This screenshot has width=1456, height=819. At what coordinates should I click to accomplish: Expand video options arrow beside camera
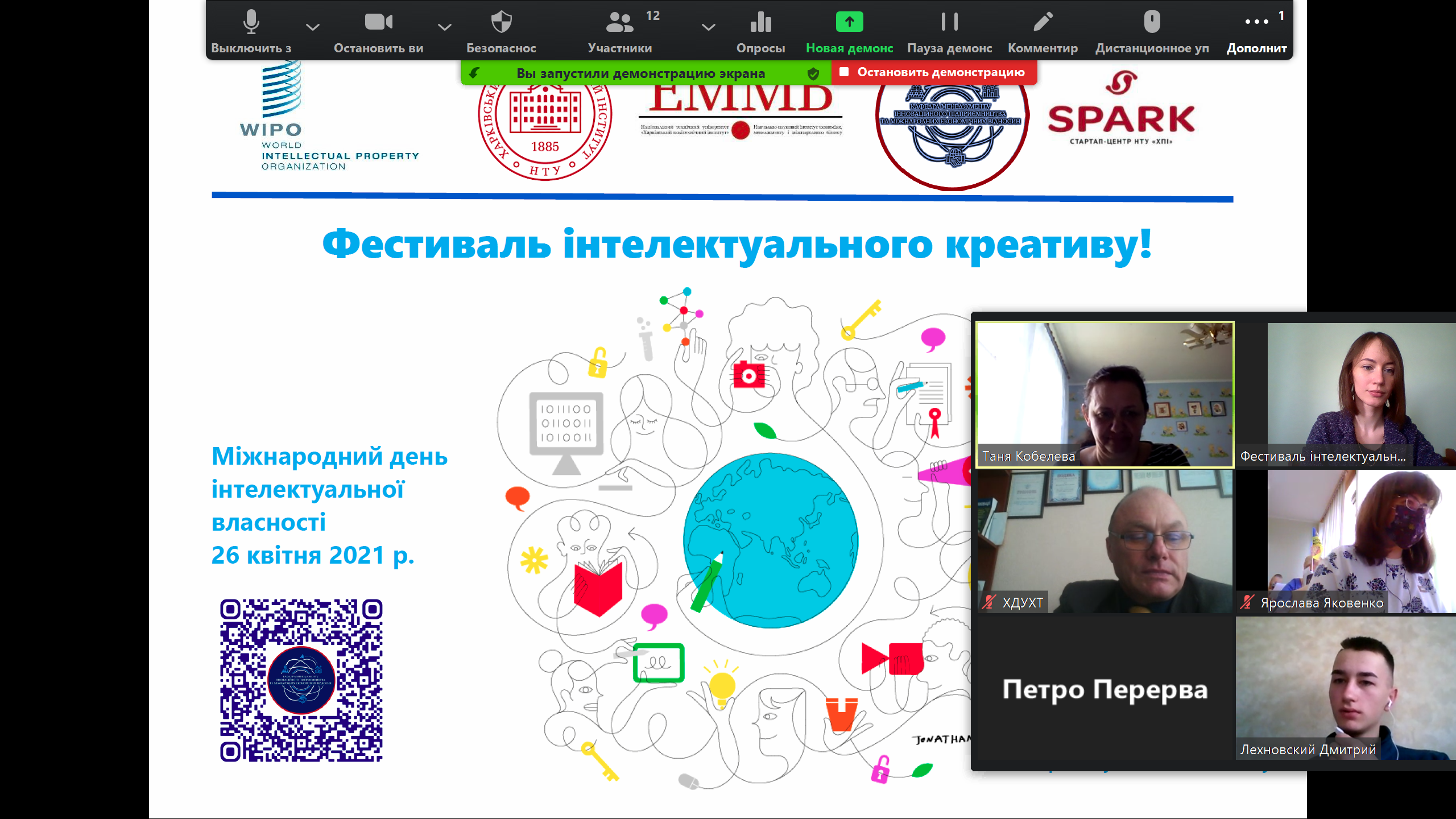[445, 27]
